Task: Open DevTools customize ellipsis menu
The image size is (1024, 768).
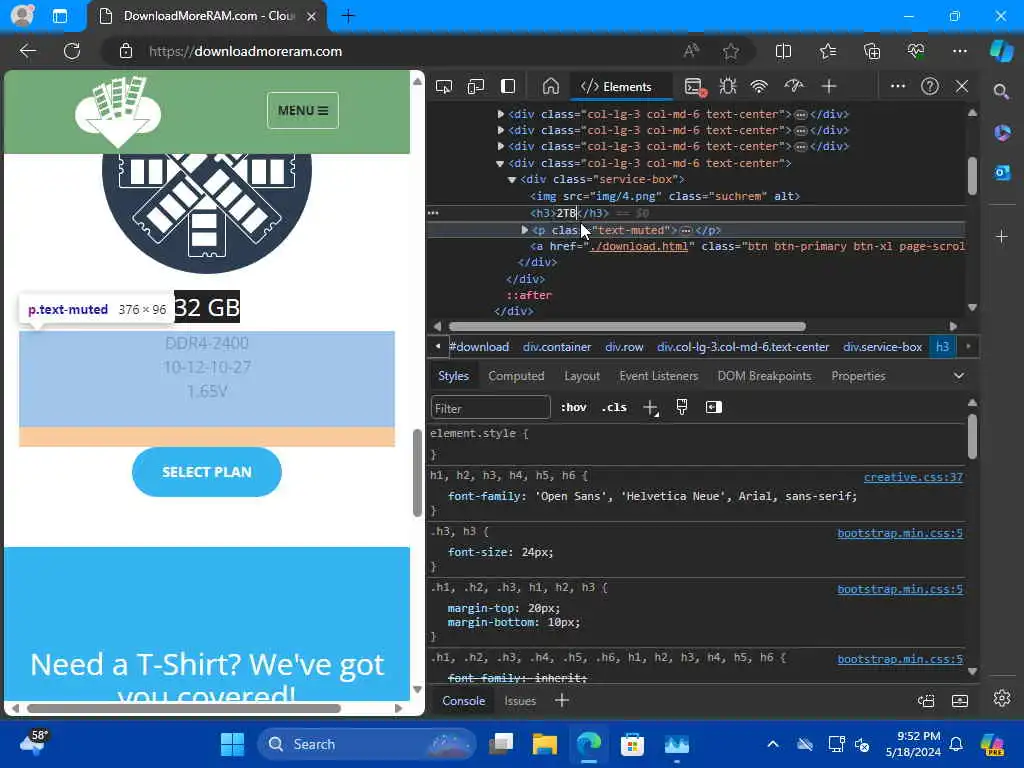Action: (x=898, y=86)
